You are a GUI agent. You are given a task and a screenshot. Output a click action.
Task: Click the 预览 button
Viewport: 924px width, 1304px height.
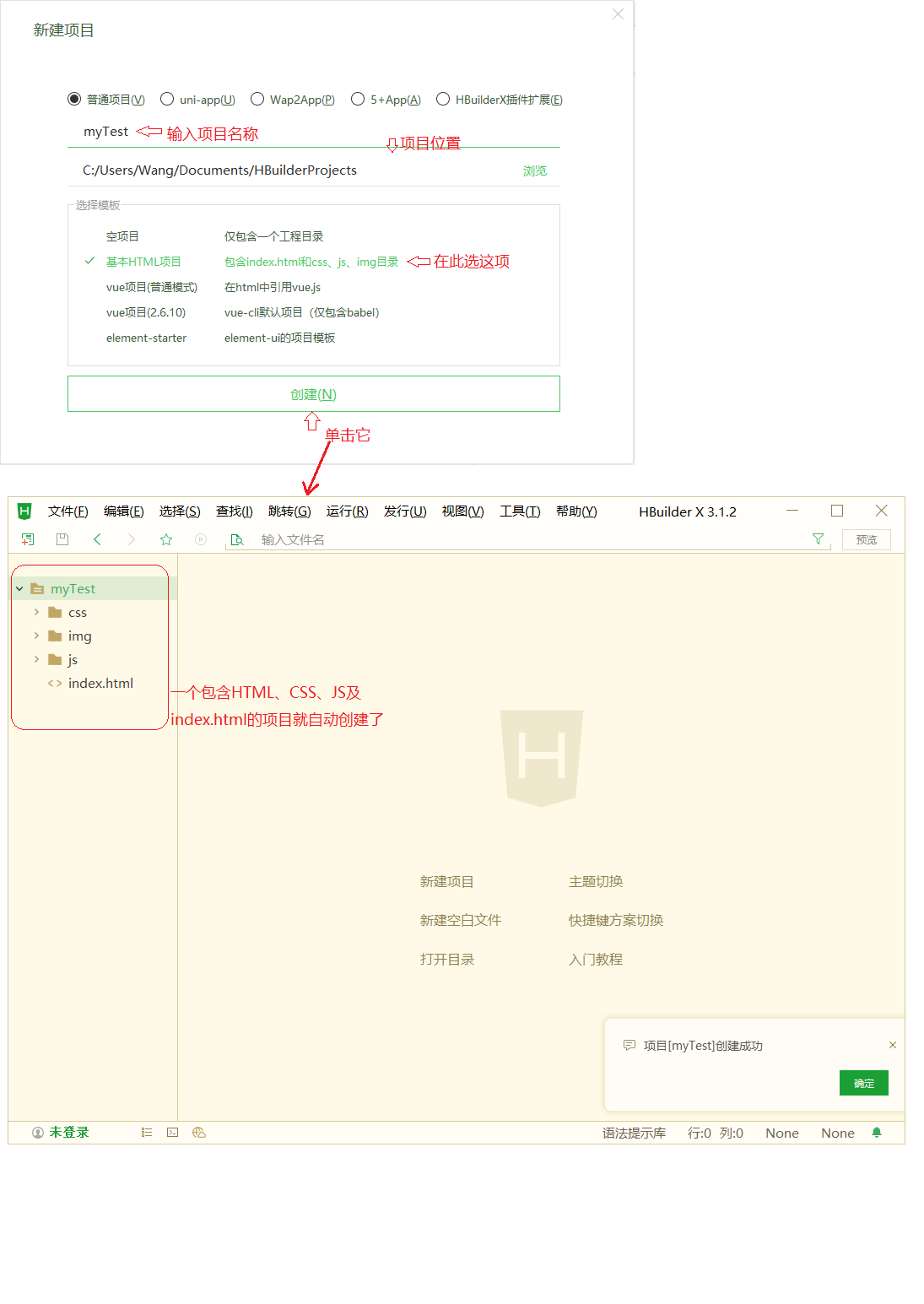click(x=867, y=539)
